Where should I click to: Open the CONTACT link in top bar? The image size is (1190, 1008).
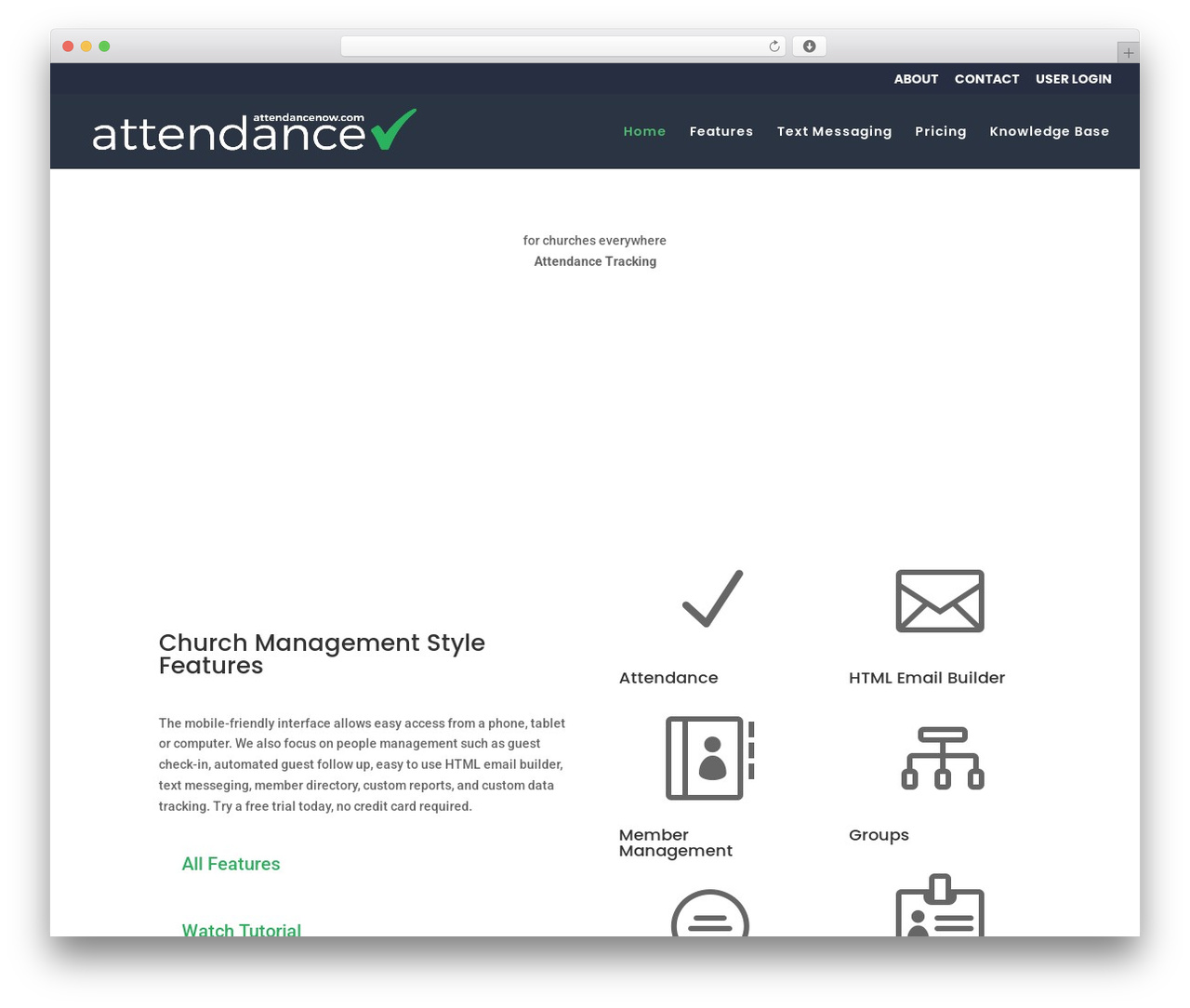click(x=986, y=79)
